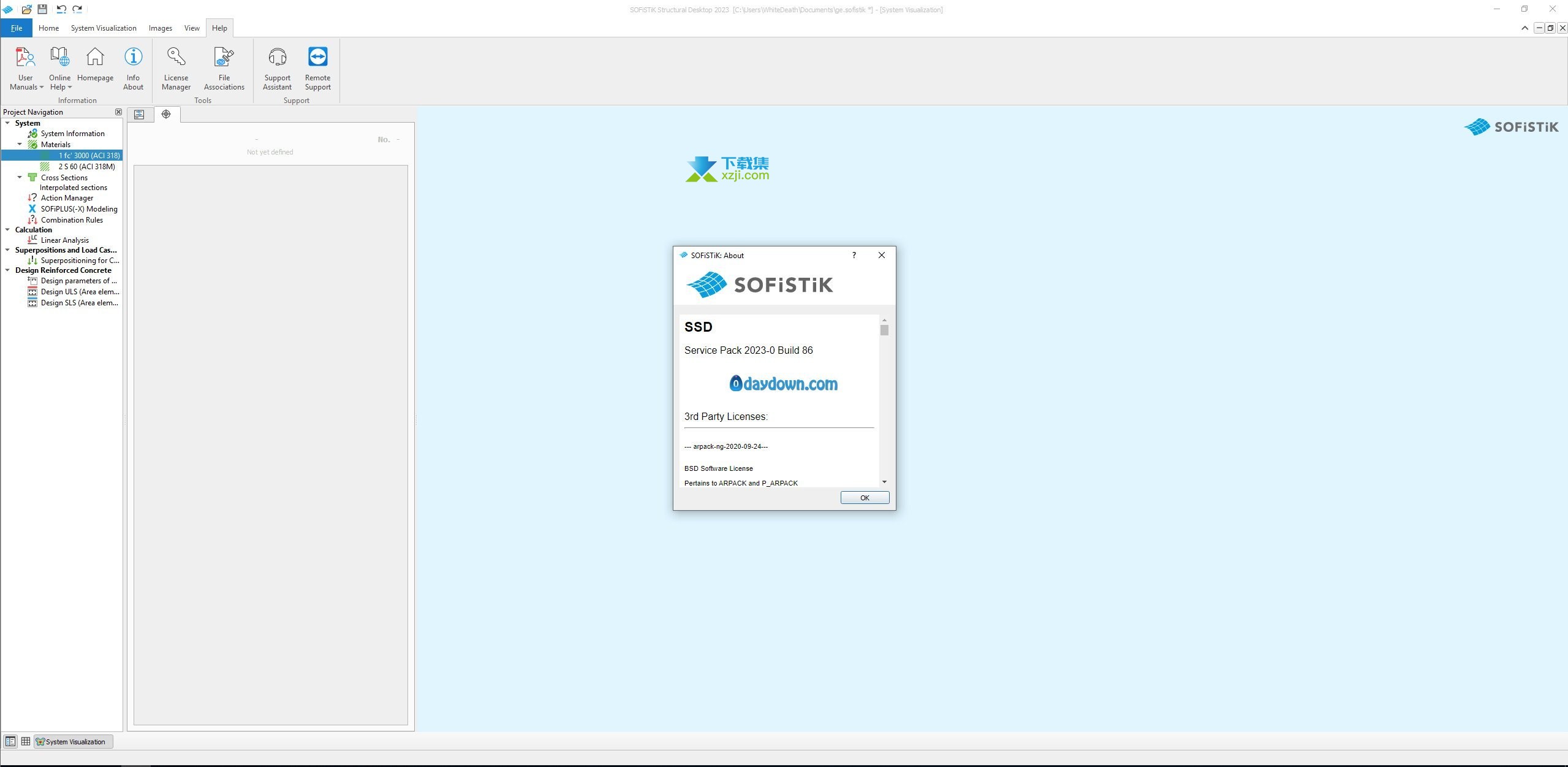
Task: Collapse Superpositions and Load Cas... group
Action: 7,250
